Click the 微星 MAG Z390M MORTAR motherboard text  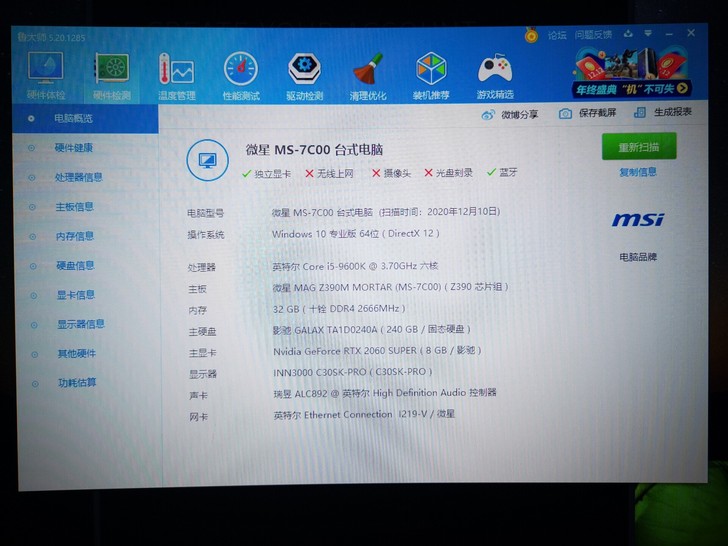[x=390, y=287]
